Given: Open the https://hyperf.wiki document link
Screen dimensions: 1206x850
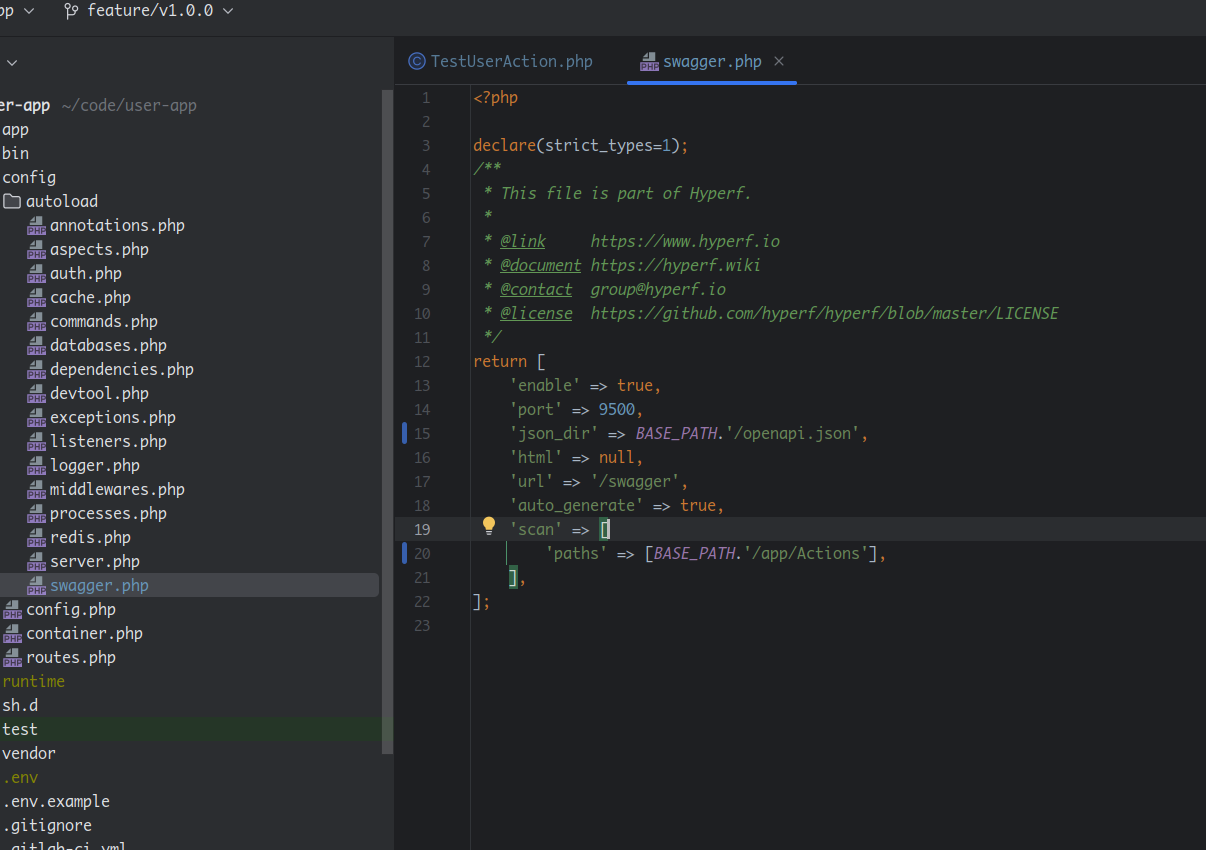Looking at the screenshot, I should [x=675, y=265].
